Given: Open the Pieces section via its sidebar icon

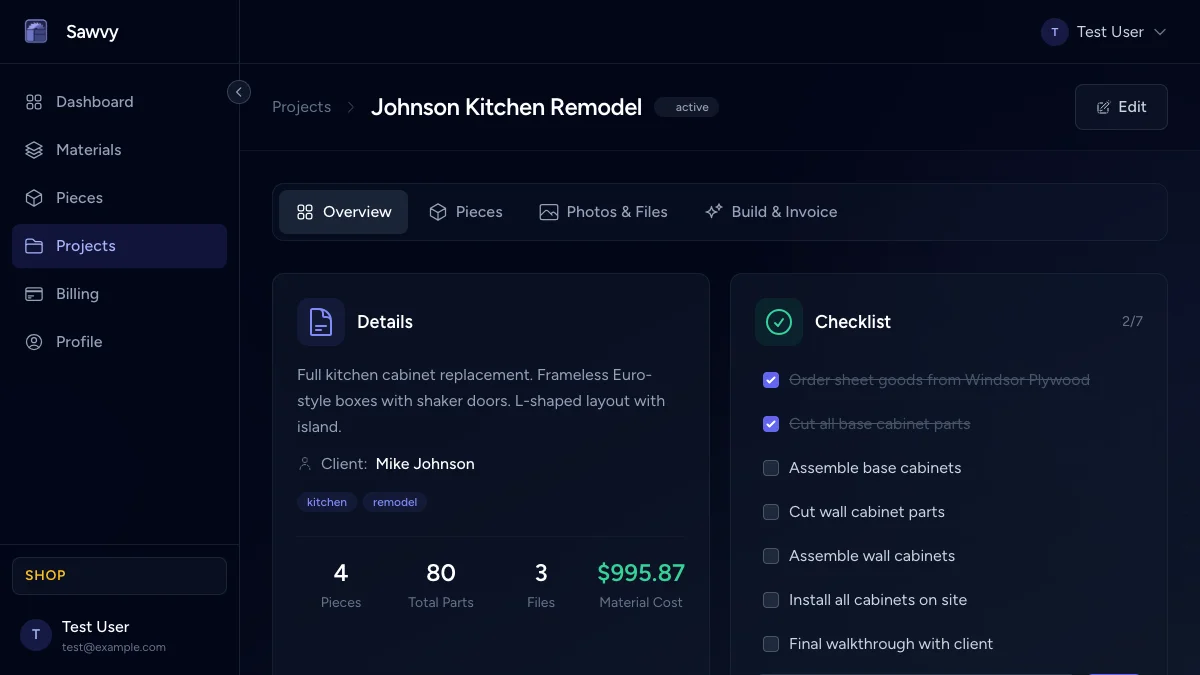Looking at the screenshot, I should pyautogui.click(x=34, y=198).
